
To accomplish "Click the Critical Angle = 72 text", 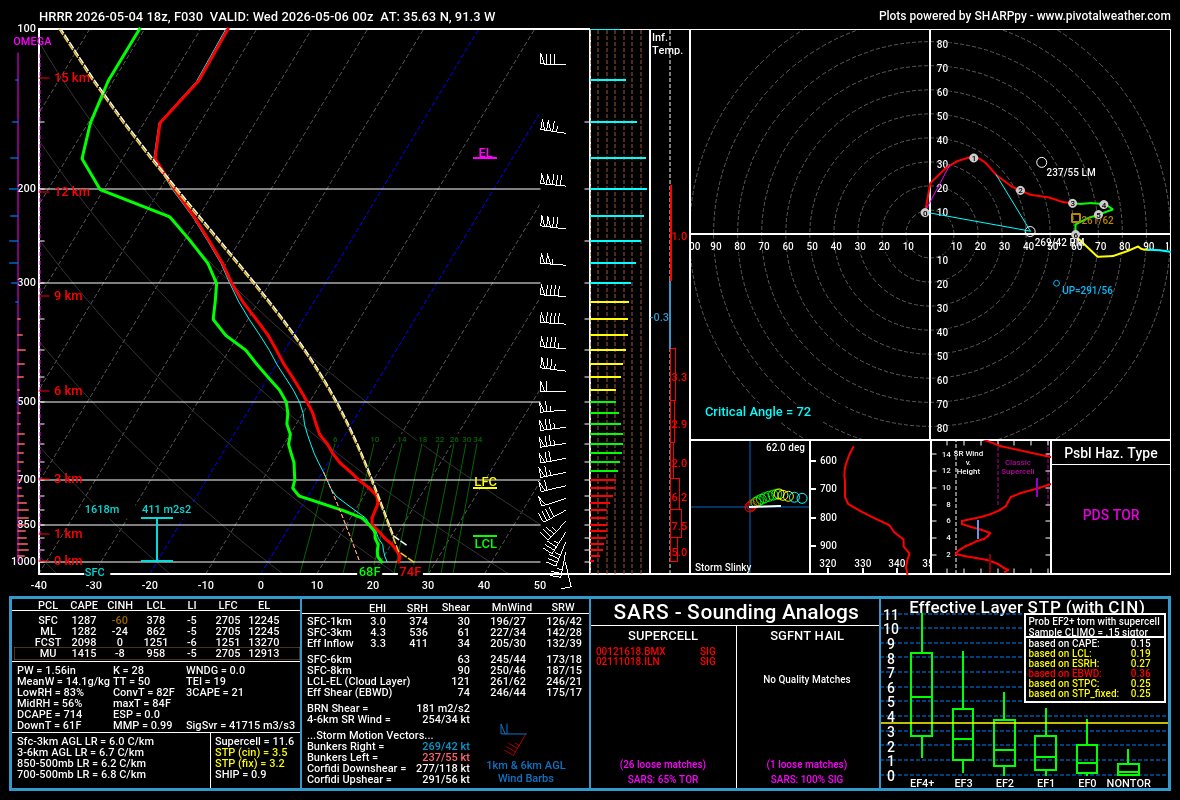I will [758, 412].
